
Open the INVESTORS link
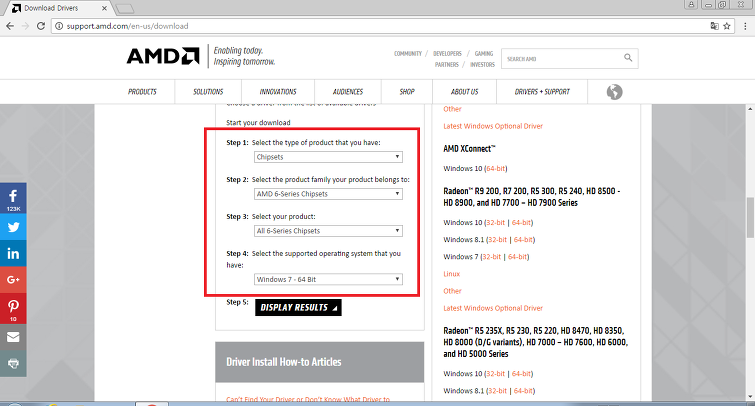pyautogui.click(x=482, y=65)
